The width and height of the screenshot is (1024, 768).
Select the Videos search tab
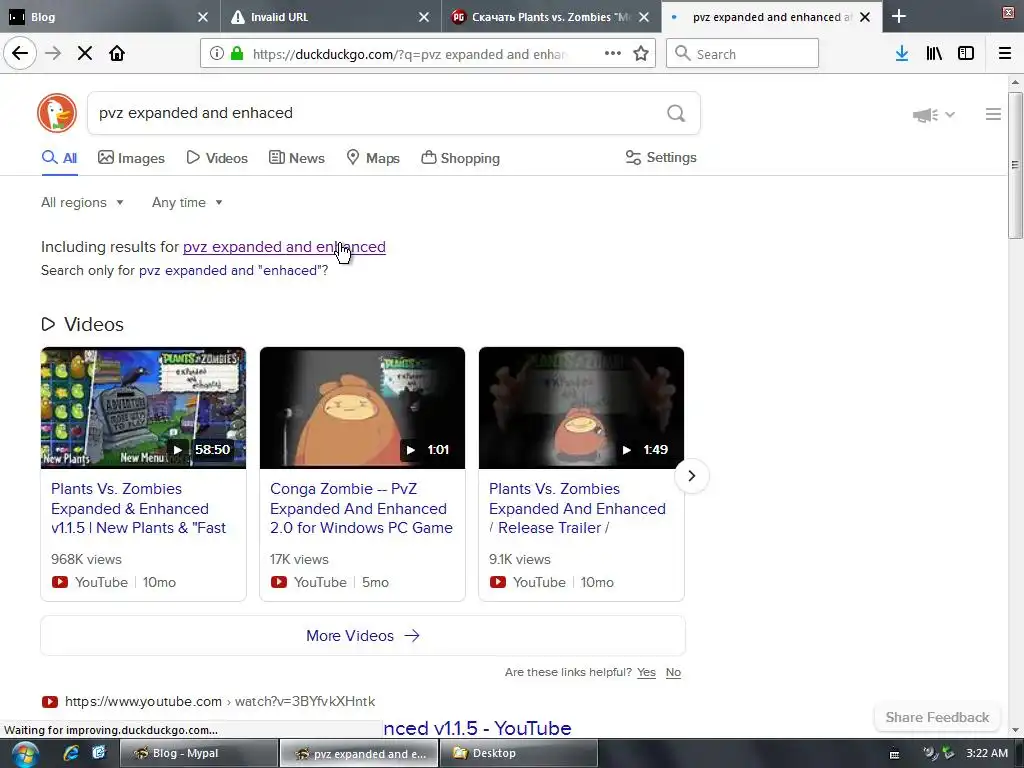point(217,158)
